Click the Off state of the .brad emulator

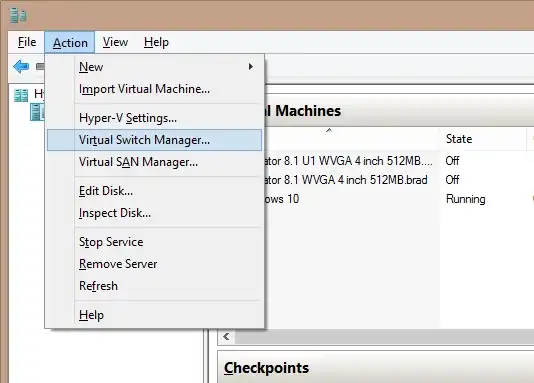click(x=452, y=180)
